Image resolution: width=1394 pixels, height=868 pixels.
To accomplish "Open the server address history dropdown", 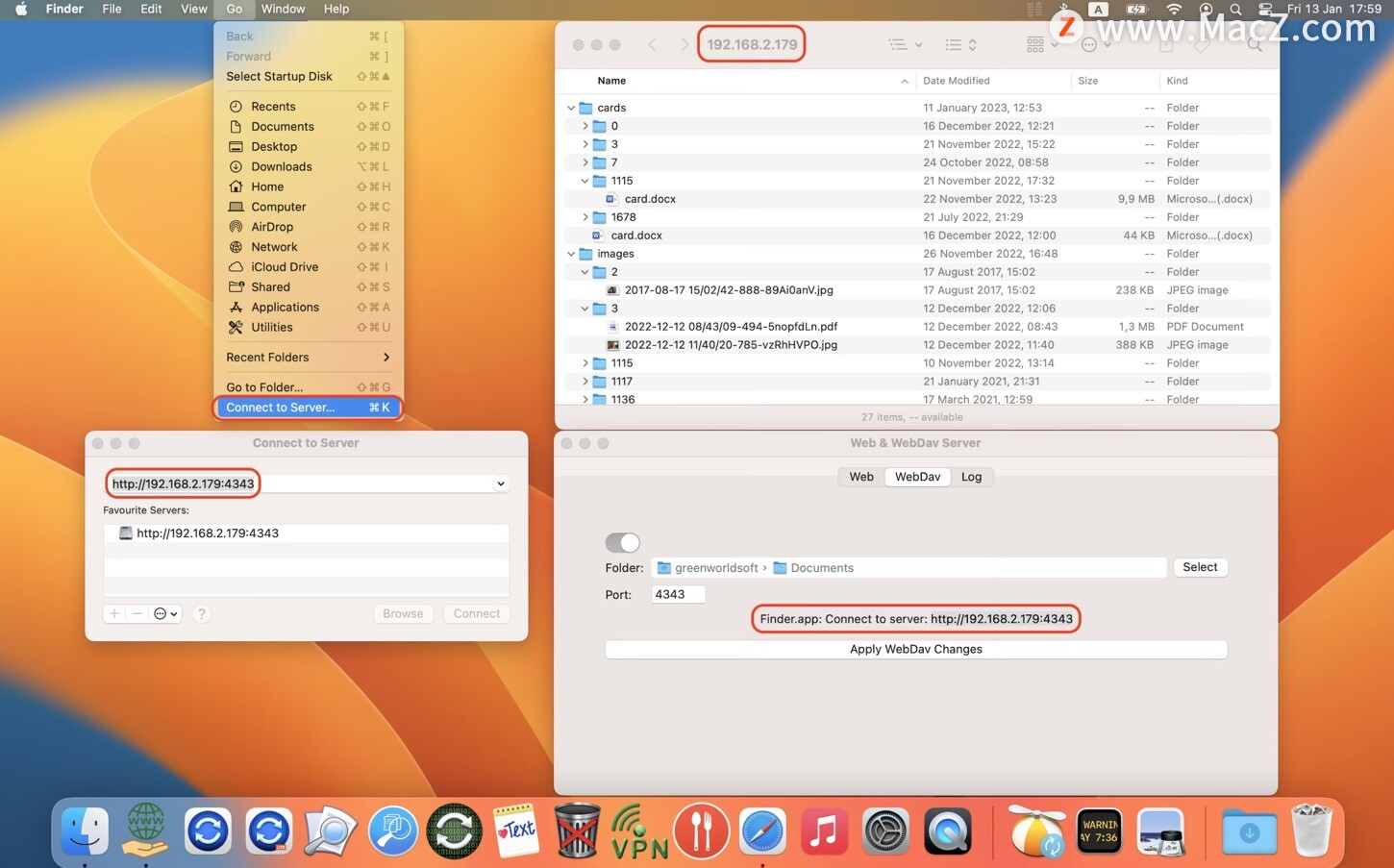I will pos(501,484).
